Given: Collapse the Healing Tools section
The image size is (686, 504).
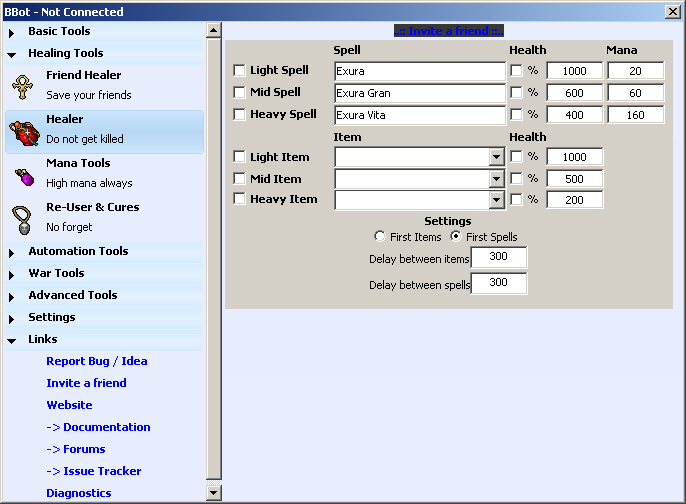Looking at the screenshot, I should [65, 53].
